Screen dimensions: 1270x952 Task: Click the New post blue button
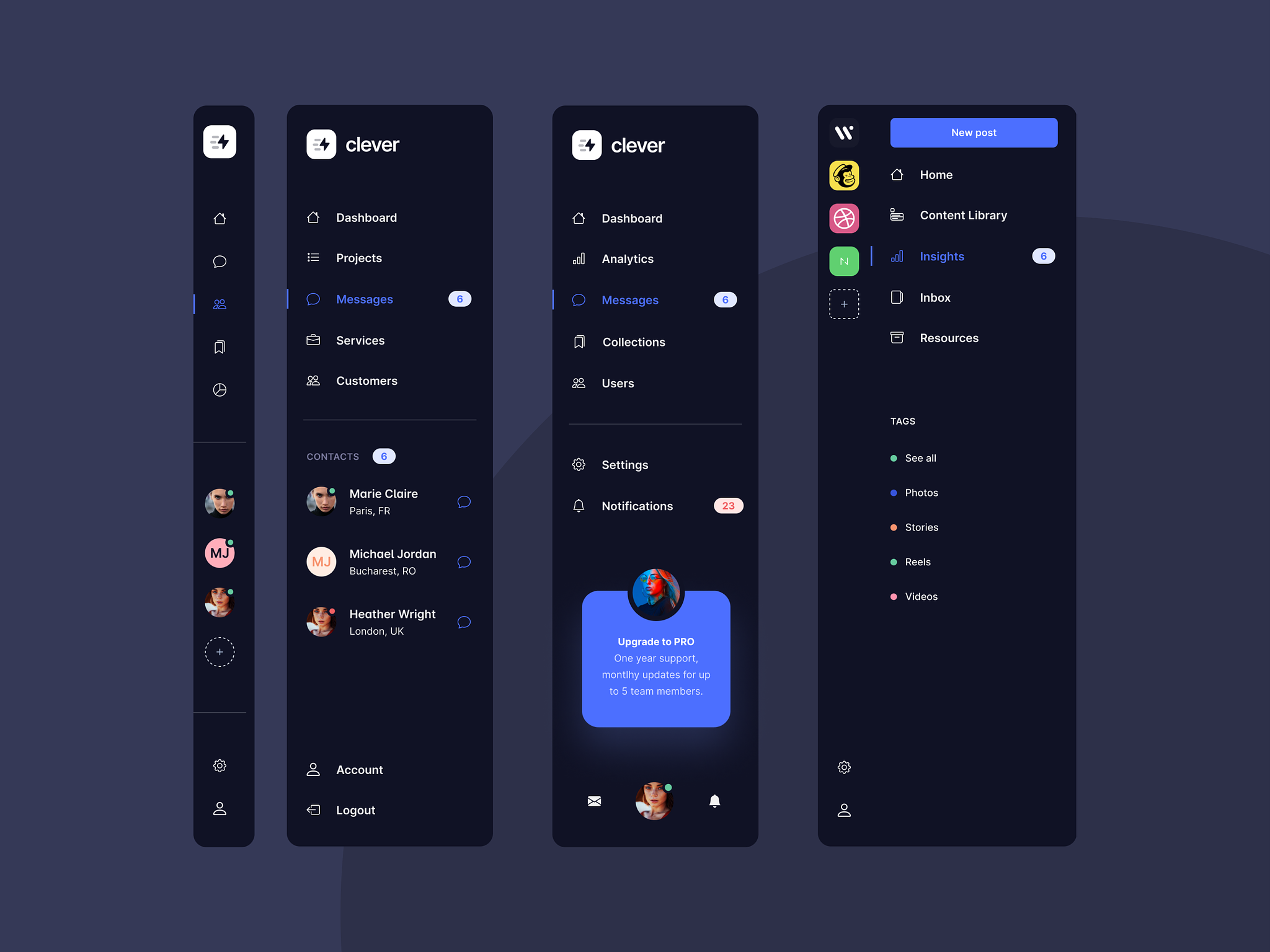tap(974, 131)
